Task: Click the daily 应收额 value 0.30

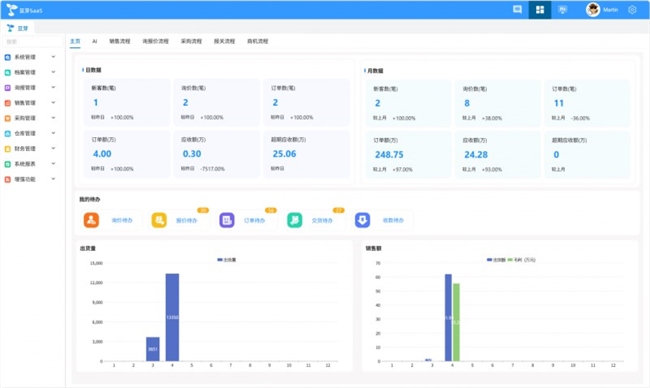Action: (192, 154)
